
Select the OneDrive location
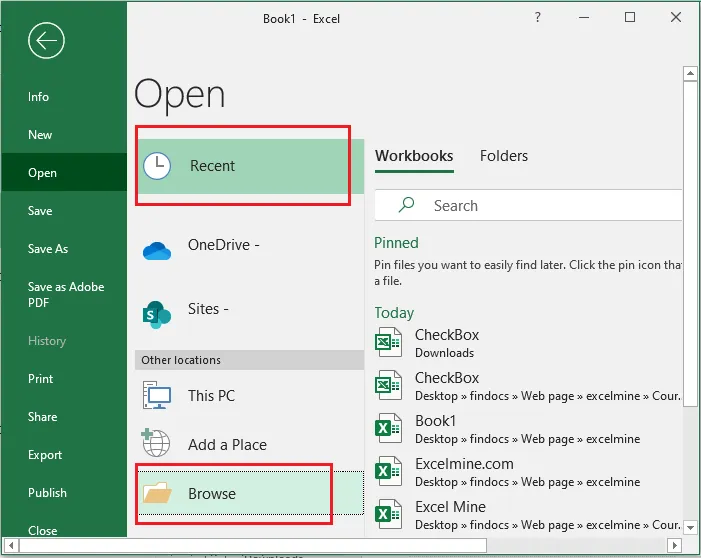[x=250, y=248]
